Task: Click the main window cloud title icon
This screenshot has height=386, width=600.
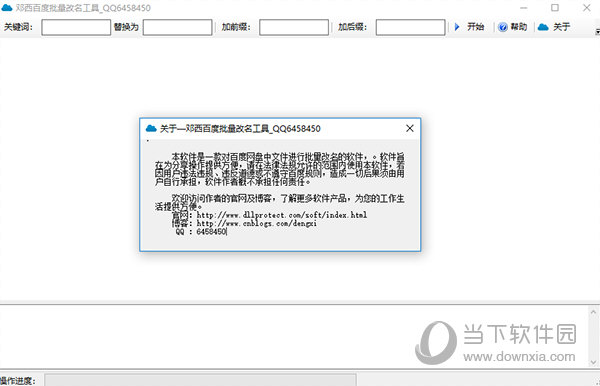Action: pyautogui.click(x=7, y=7)
